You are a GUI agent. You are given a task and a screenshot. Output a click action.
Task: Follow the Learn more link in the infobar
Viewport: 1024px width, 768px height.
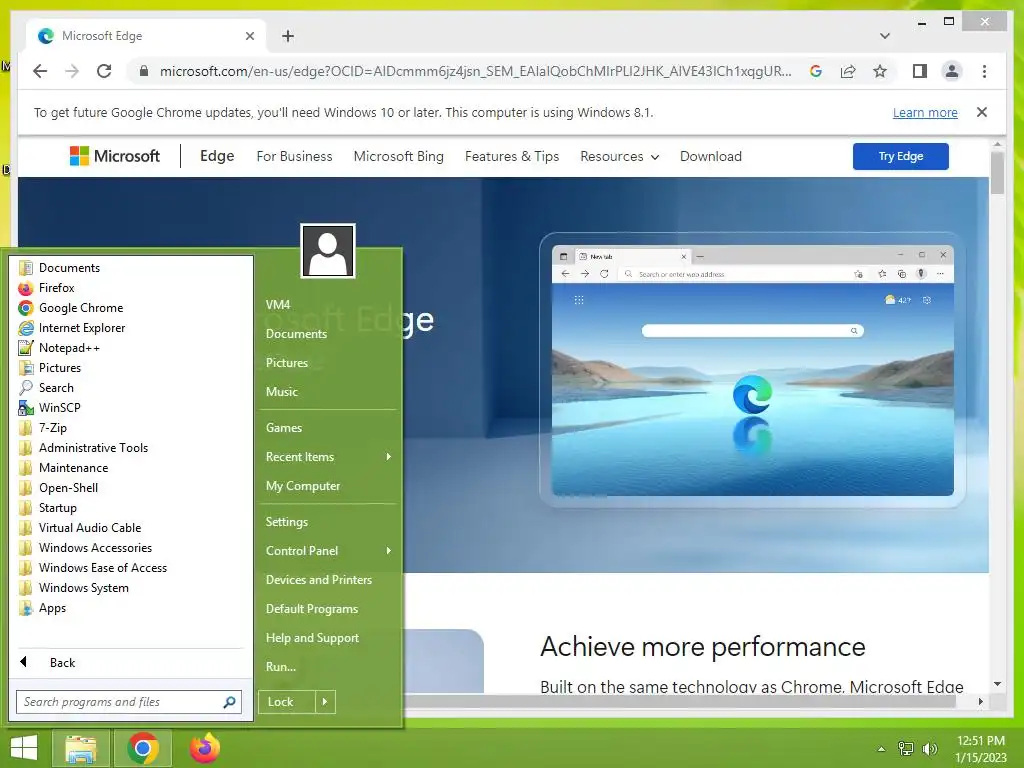[925, 112]
